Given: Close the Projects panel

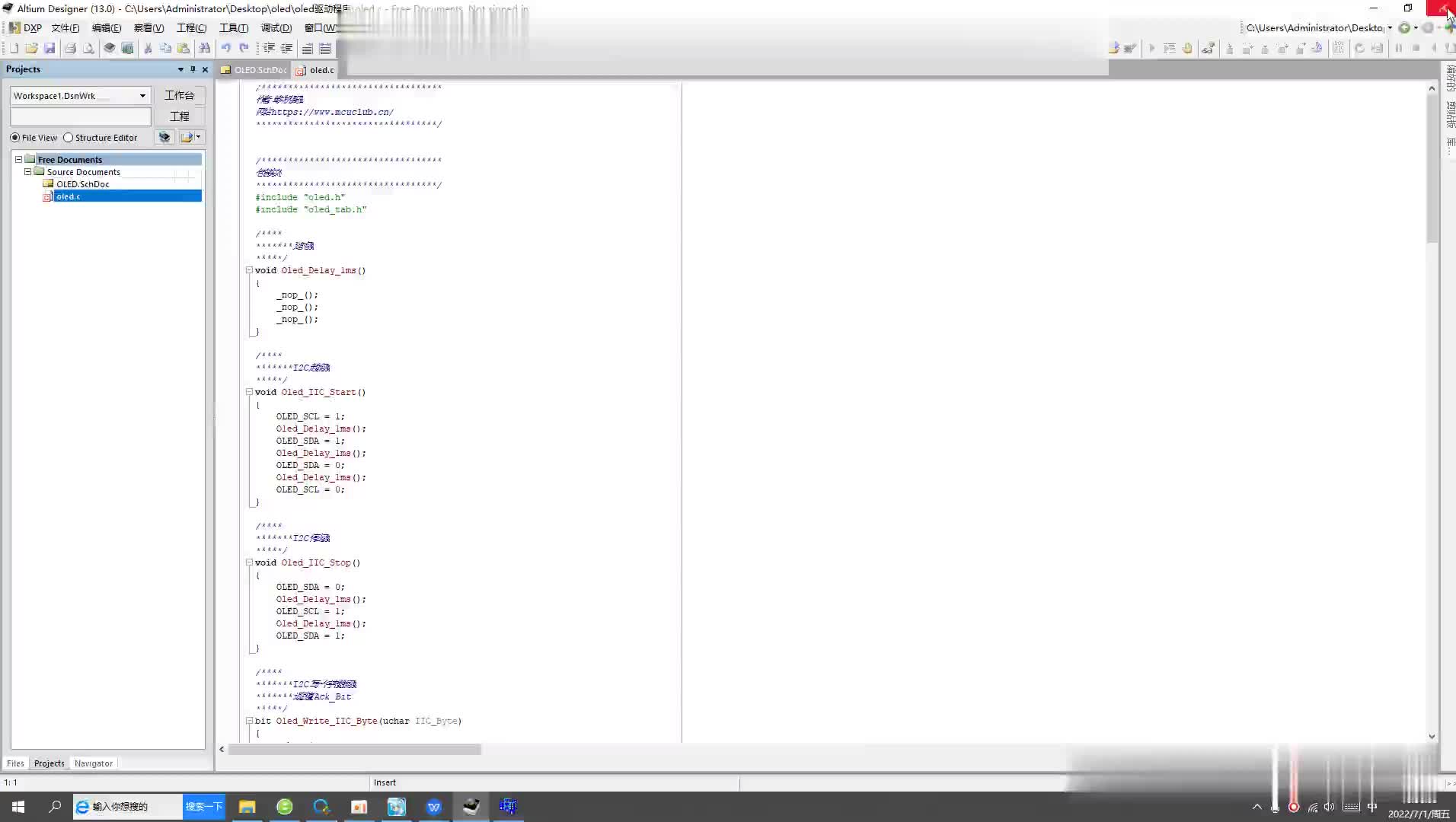Looking at the screenshot, I should (x=205, y=69).
